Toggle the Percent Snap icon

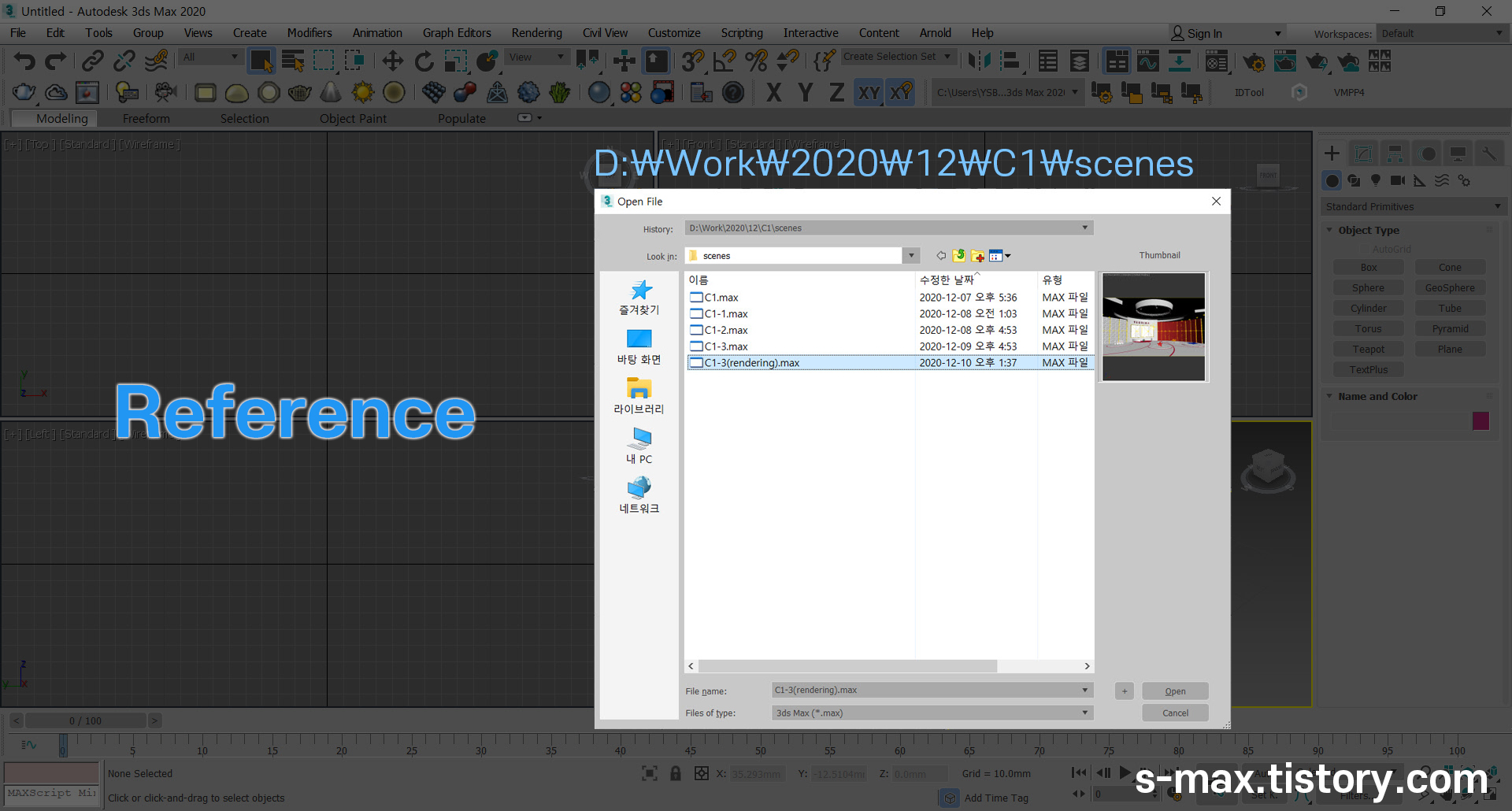(756, 61)
